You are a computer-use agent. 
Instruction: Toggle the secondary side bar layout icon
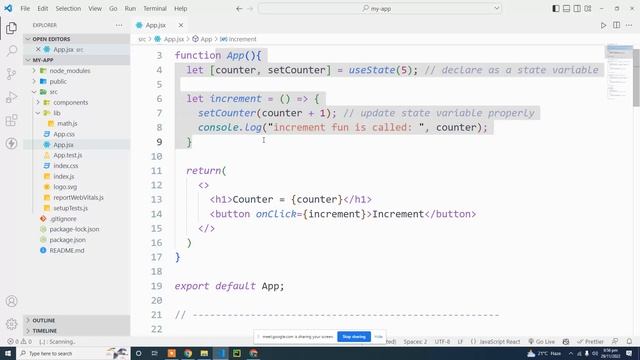point(577,8)
